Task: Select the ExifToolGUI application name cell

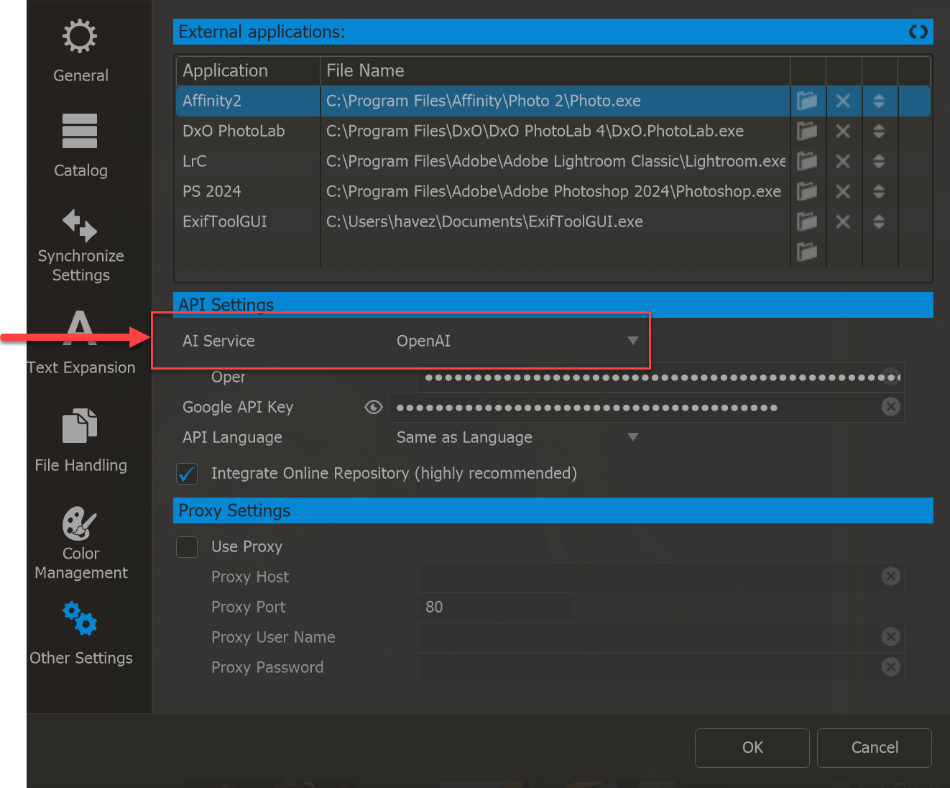Action: coord(248,222)
